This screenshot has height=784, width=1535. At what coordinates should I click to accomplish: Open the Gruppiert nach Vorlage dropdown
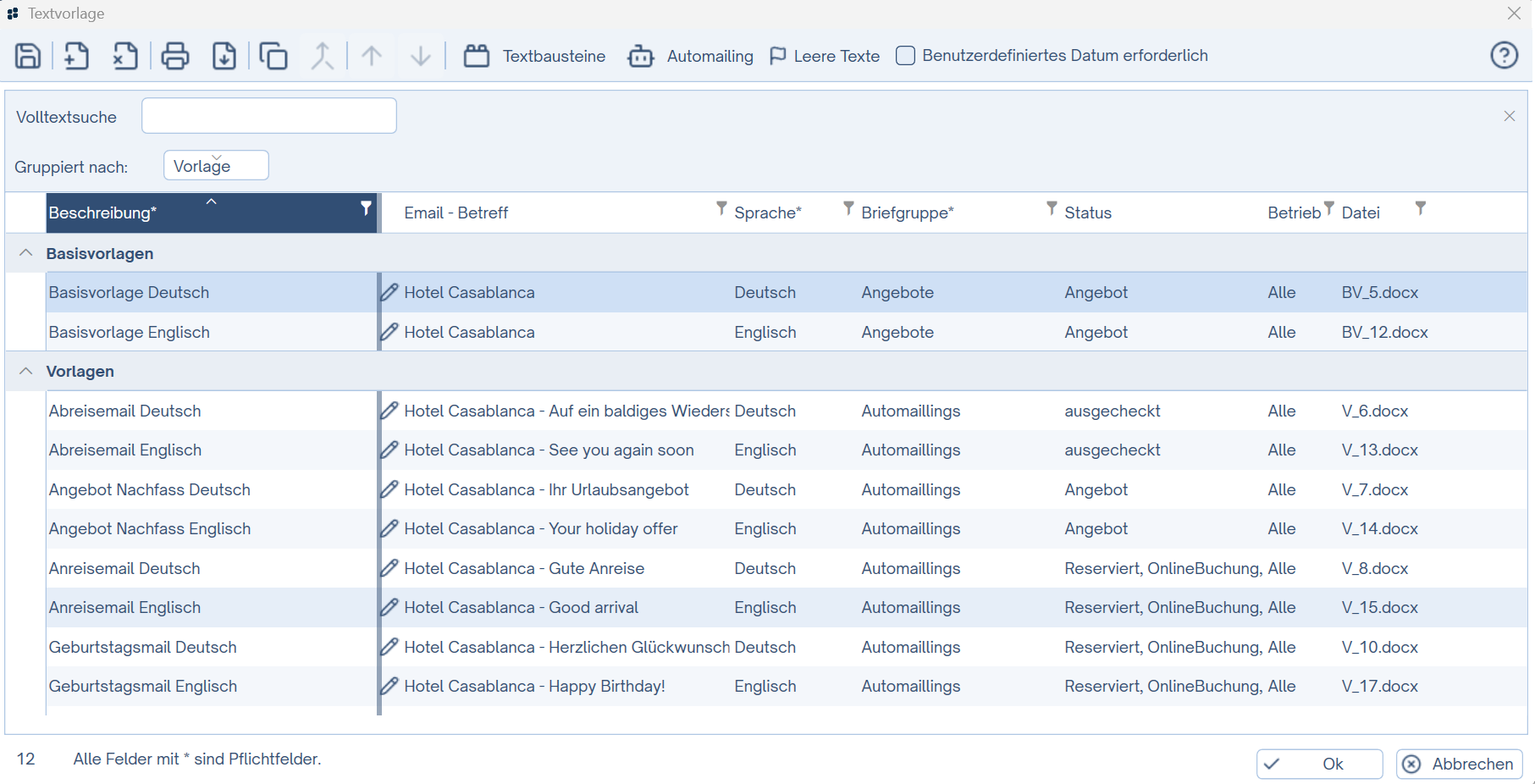[x=216, y=165]
